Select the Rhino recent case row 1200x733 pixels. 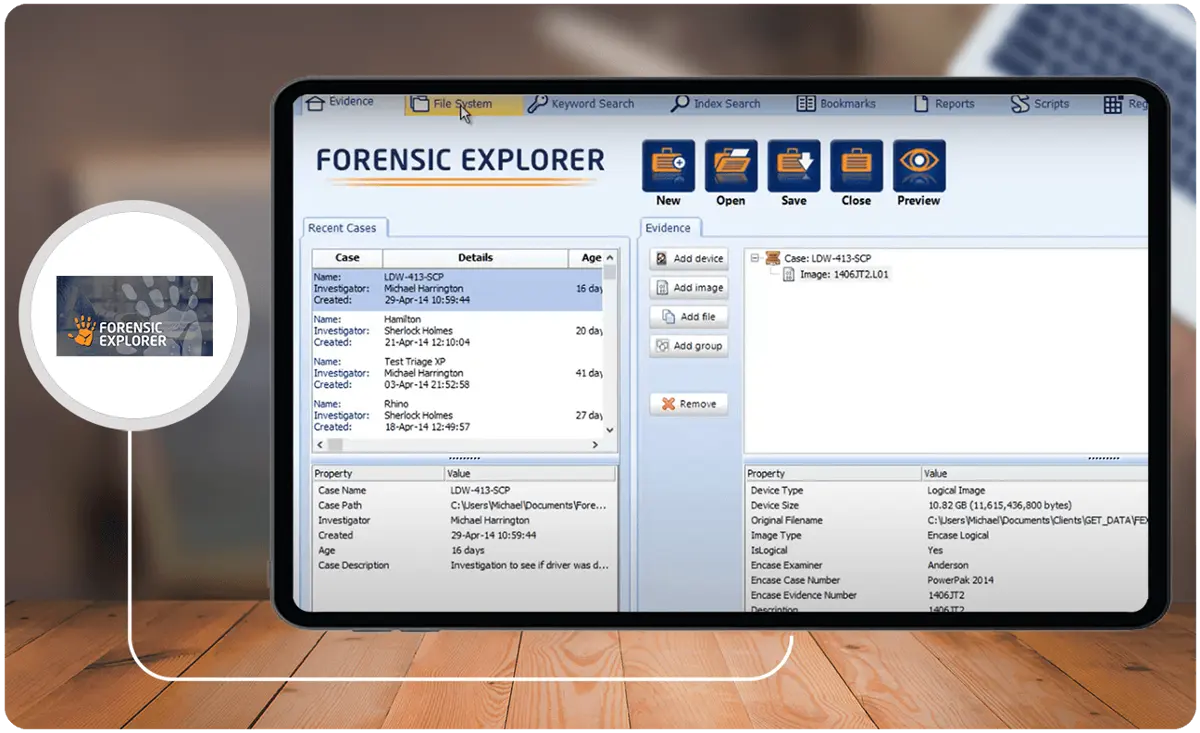click(x=458, y=415)
